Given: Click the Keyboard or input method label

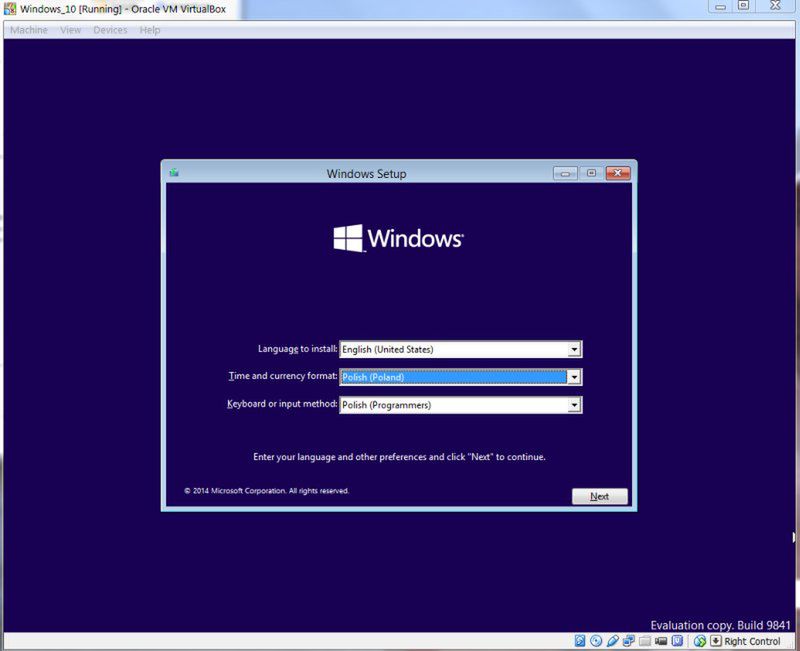Looking at the screenshot, I should [x=282, y=404].
